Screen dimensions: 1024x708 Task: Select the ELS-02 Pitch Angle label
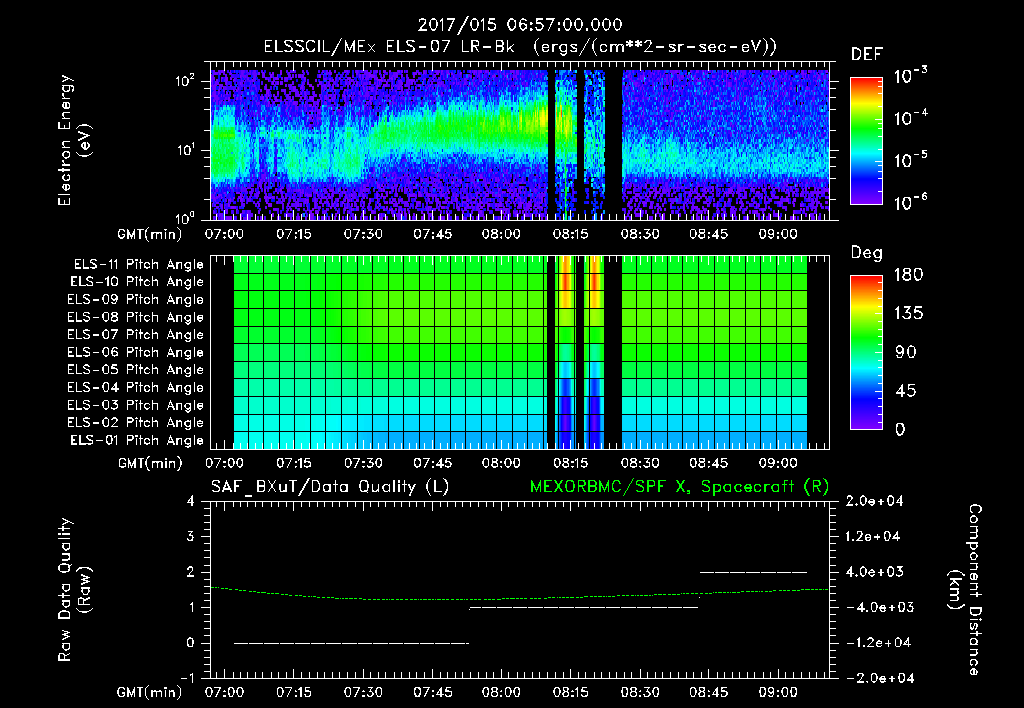tap(135, 423)
